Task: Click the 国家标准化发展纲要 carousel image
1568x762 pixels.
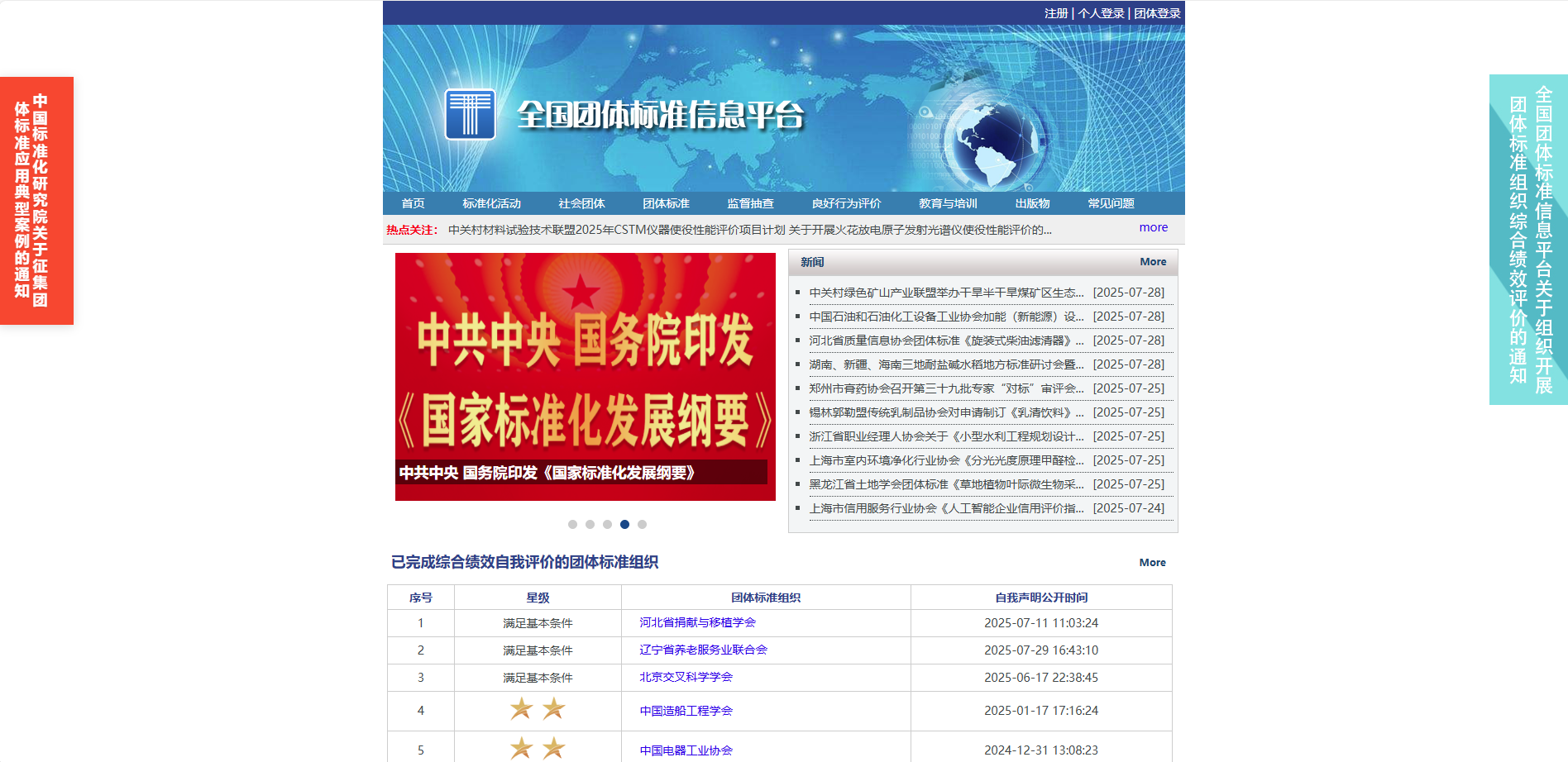Action: pos(585,376)
